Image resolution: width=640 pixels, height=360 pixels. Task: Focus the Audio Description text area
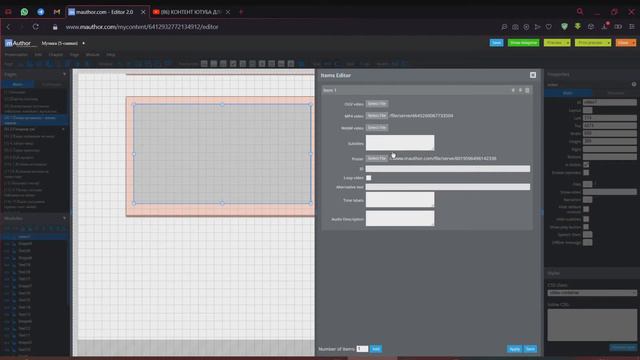400,218
